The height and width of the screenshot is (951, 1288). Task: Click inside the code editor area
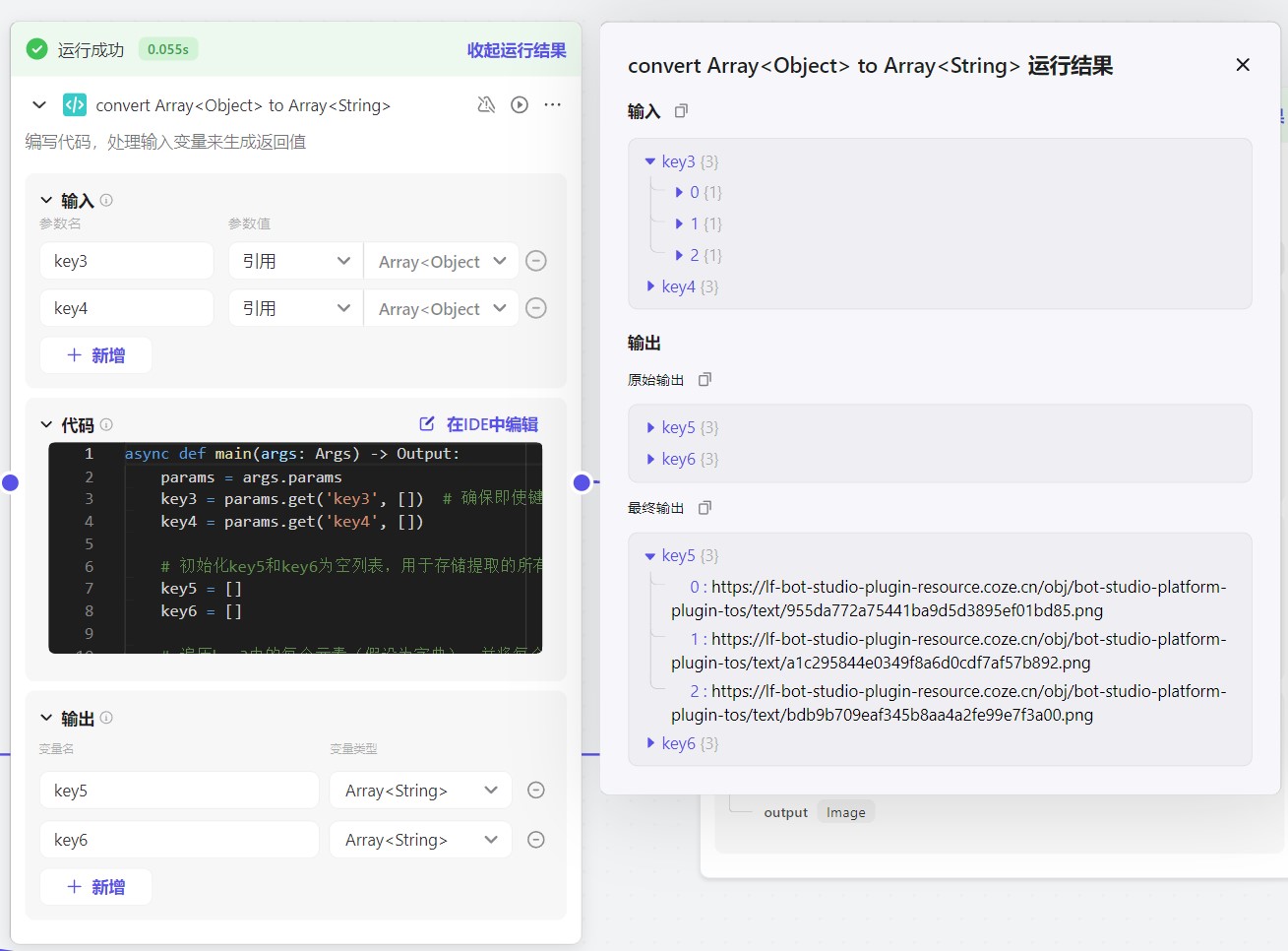(295, 547)
